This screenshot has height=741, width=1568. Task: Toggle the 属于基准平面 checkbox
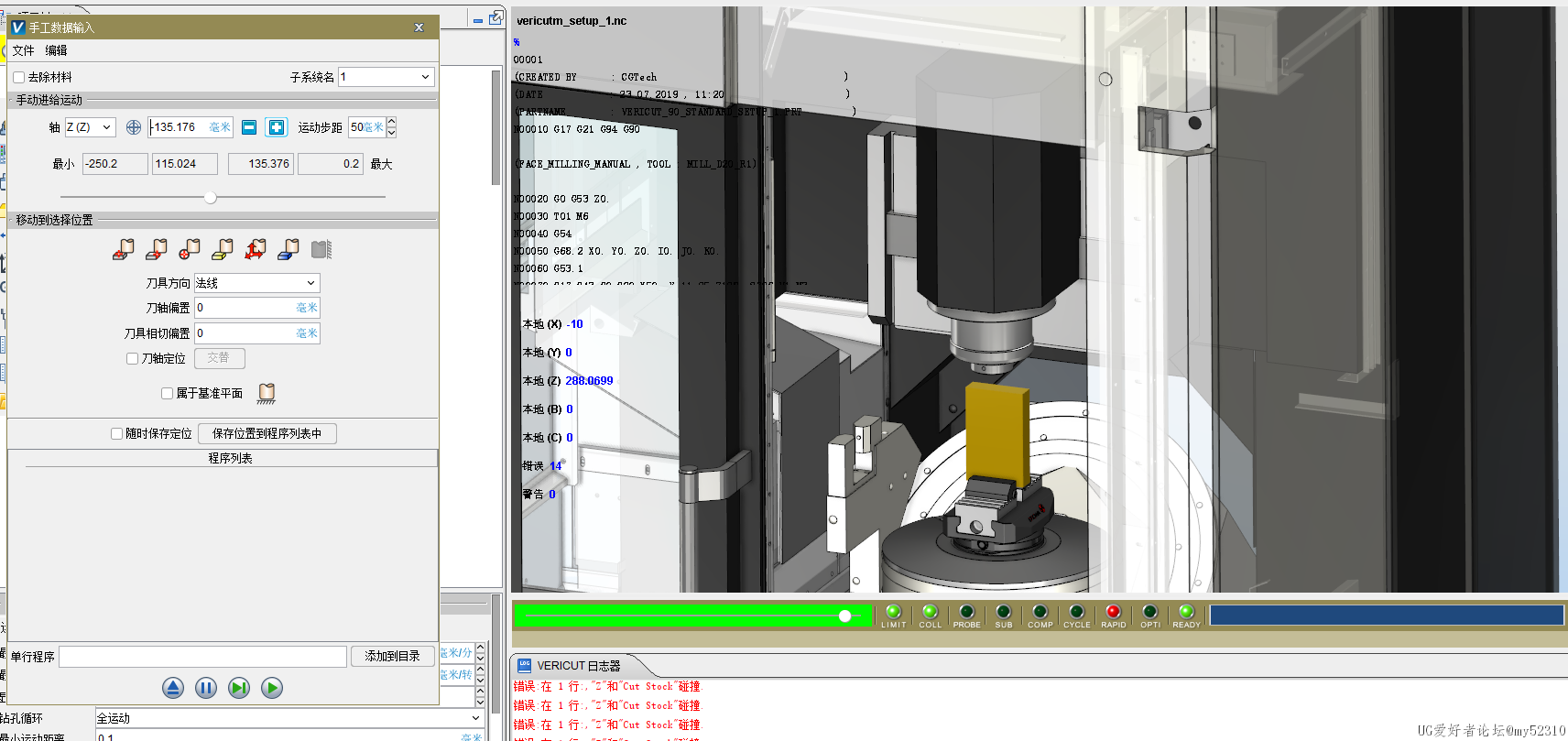[x=167, y=394]
